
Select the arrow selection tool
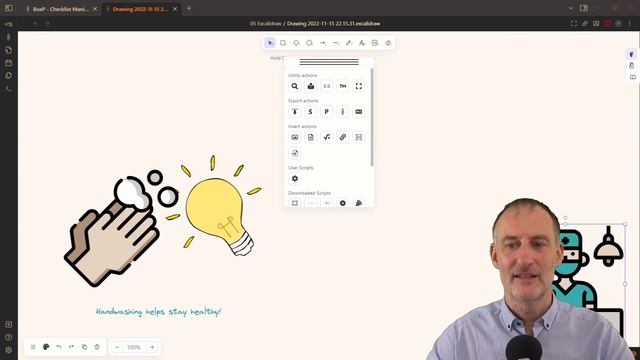point(270,43)
